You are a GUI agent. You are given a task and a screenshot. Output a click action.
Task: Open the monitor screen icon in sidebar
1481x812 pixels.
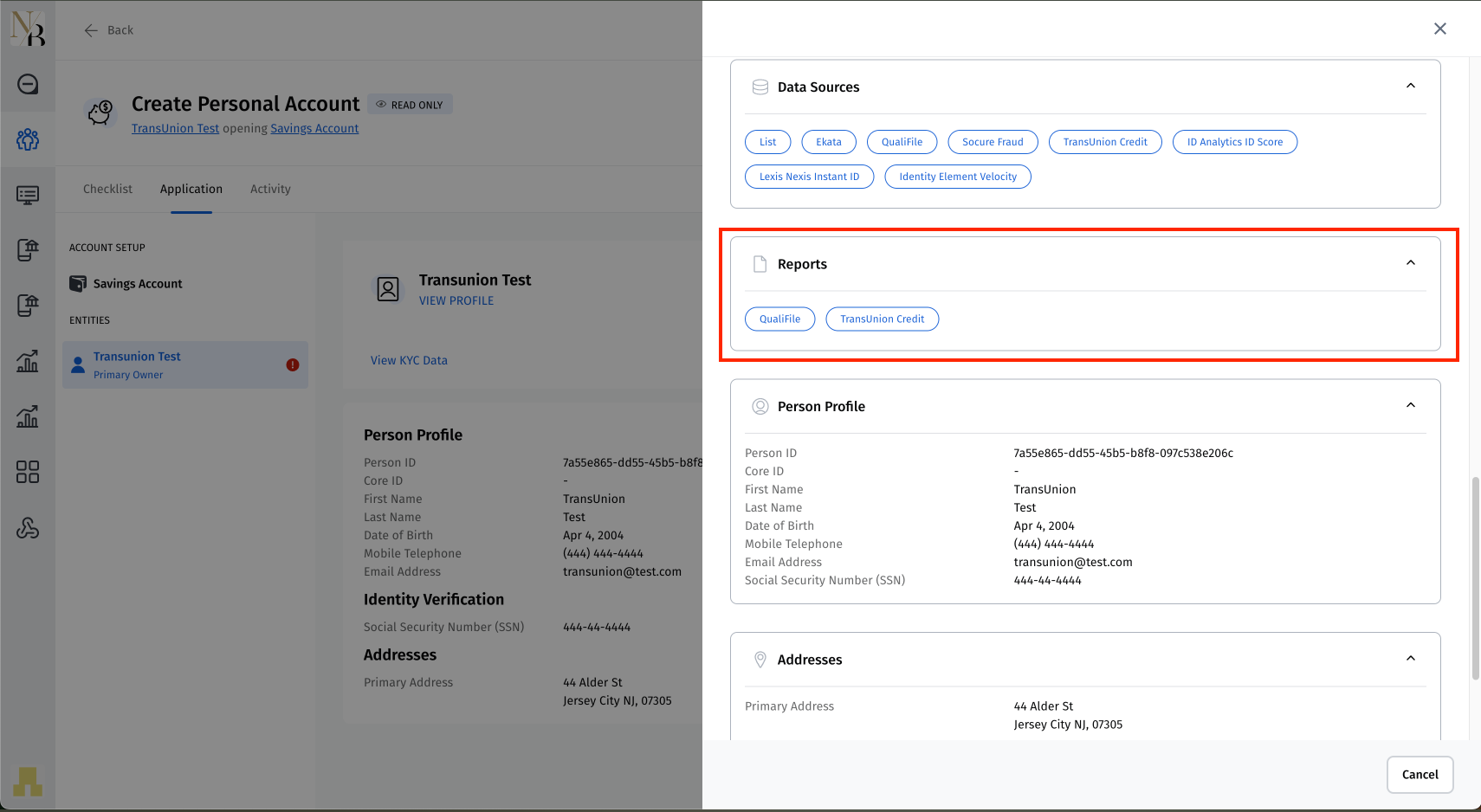pos(28,195)
